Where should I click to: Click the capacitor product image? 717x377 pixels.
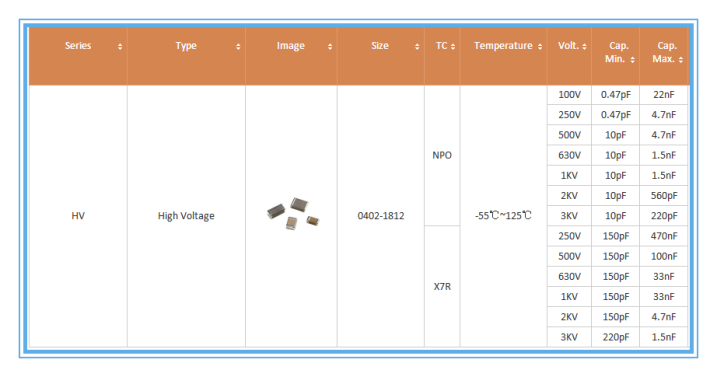click(x=293, y=213)
